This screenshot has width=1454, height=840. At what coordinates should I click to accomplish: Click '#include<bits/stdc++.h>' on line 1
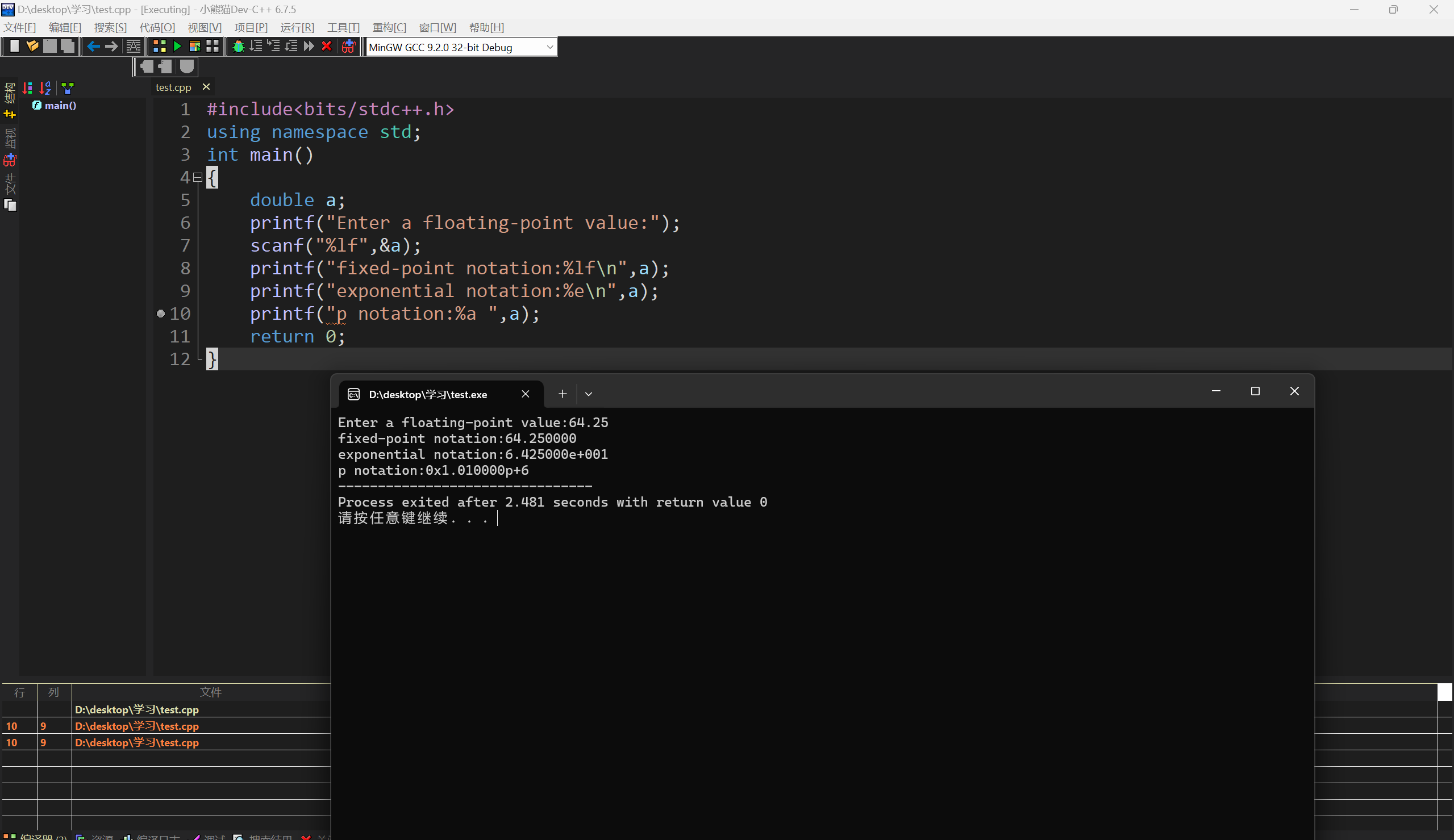(x=331, y=110)
